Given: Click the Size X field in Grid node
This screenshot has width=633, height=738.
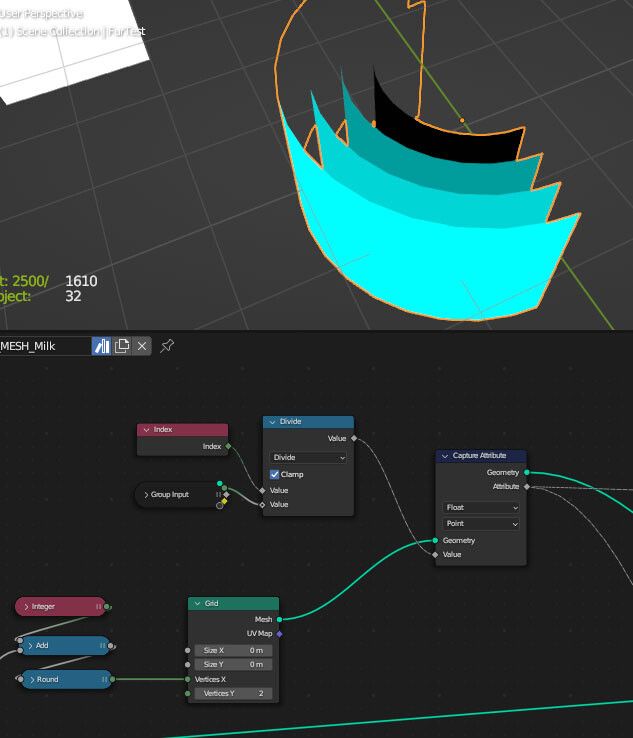Looking at the screenshot, I should 233,650.
